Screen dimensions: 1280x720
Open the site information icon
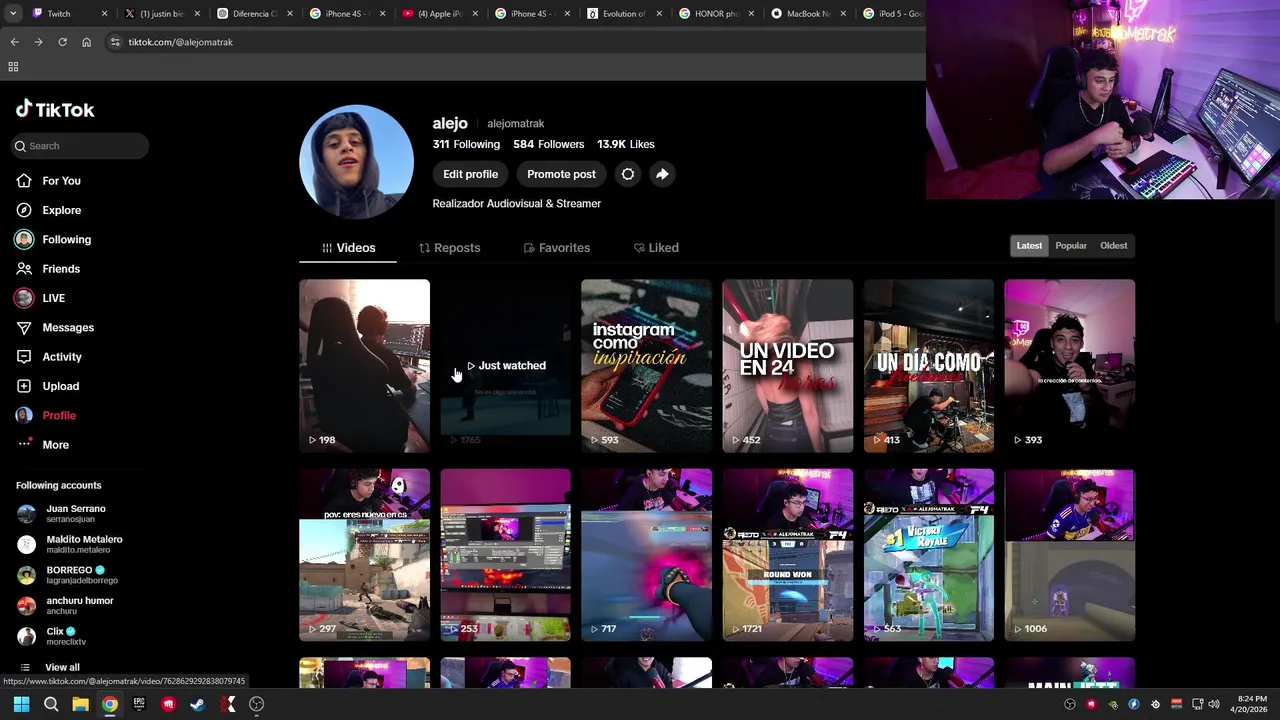(115, 42)
